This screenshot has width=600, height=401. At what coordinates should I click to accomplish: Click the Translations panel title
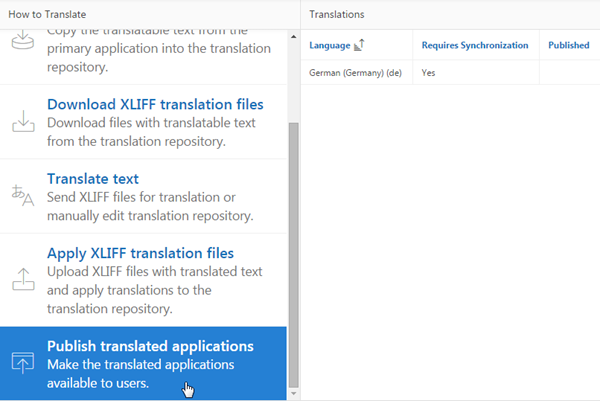click(337, 15)
